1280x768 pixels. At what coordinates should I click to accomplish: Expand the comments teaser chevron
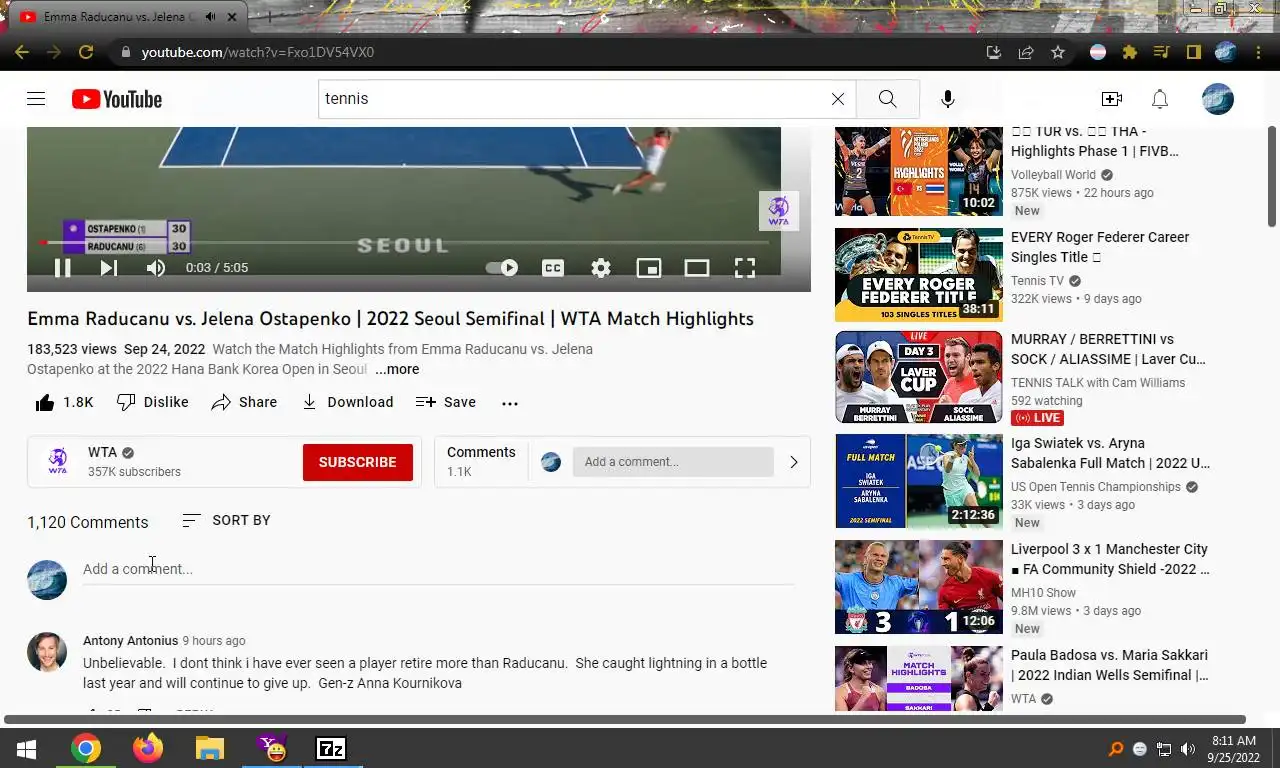[794, 462]
